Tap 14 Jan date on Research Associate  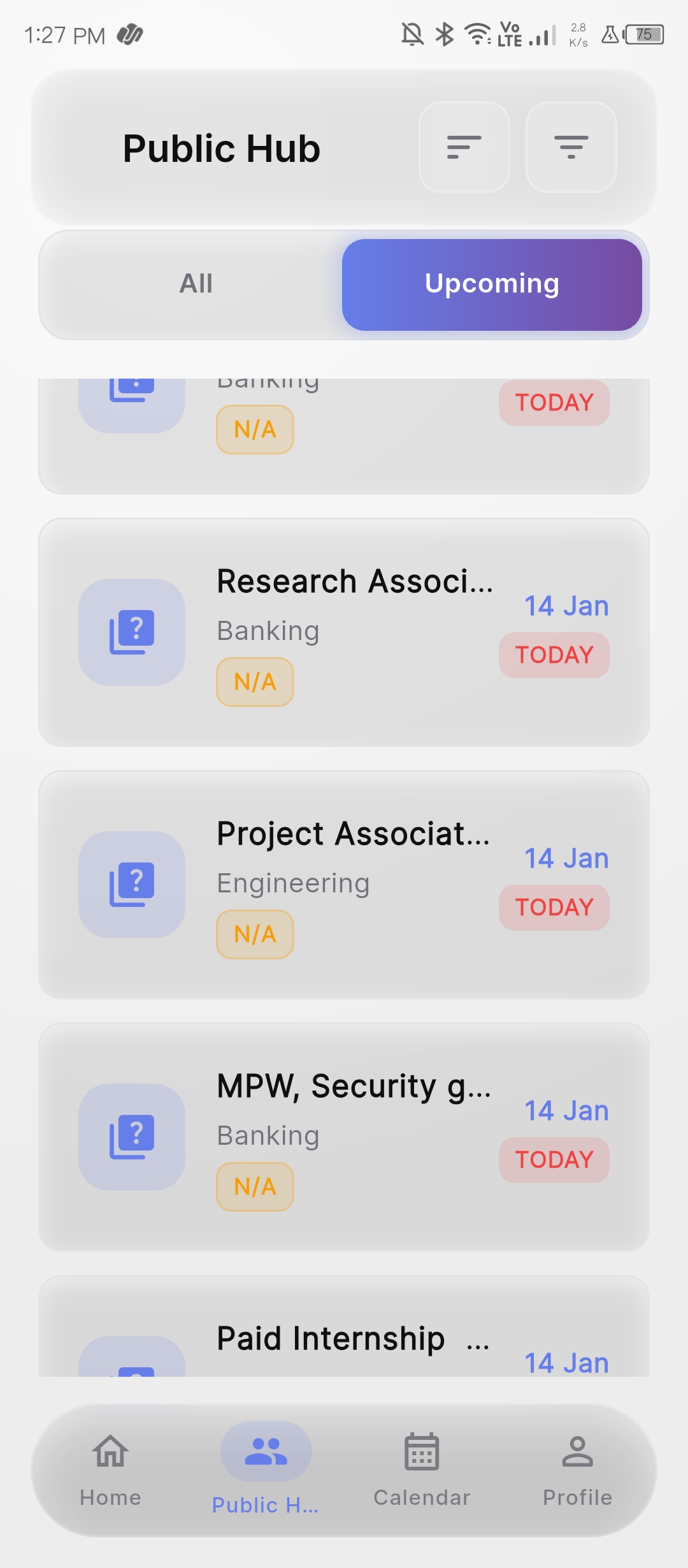click(566, 606)
